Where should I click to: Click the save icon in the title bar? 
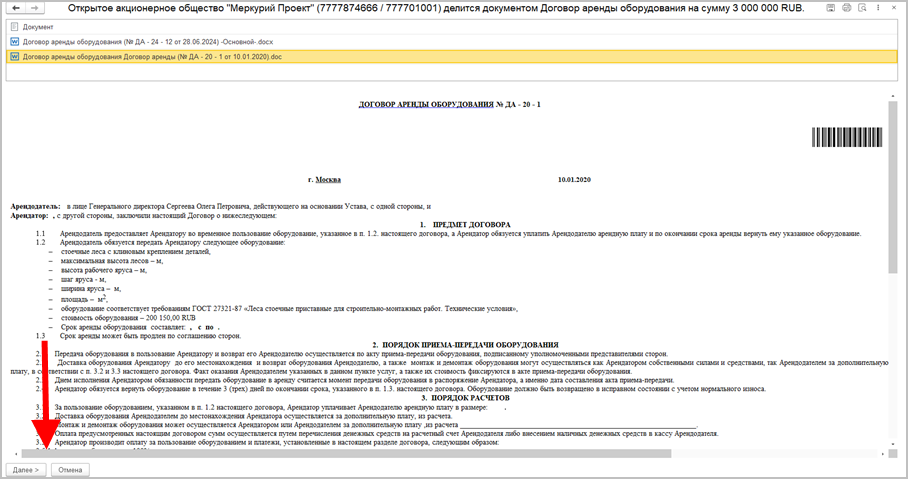(830, 8)
